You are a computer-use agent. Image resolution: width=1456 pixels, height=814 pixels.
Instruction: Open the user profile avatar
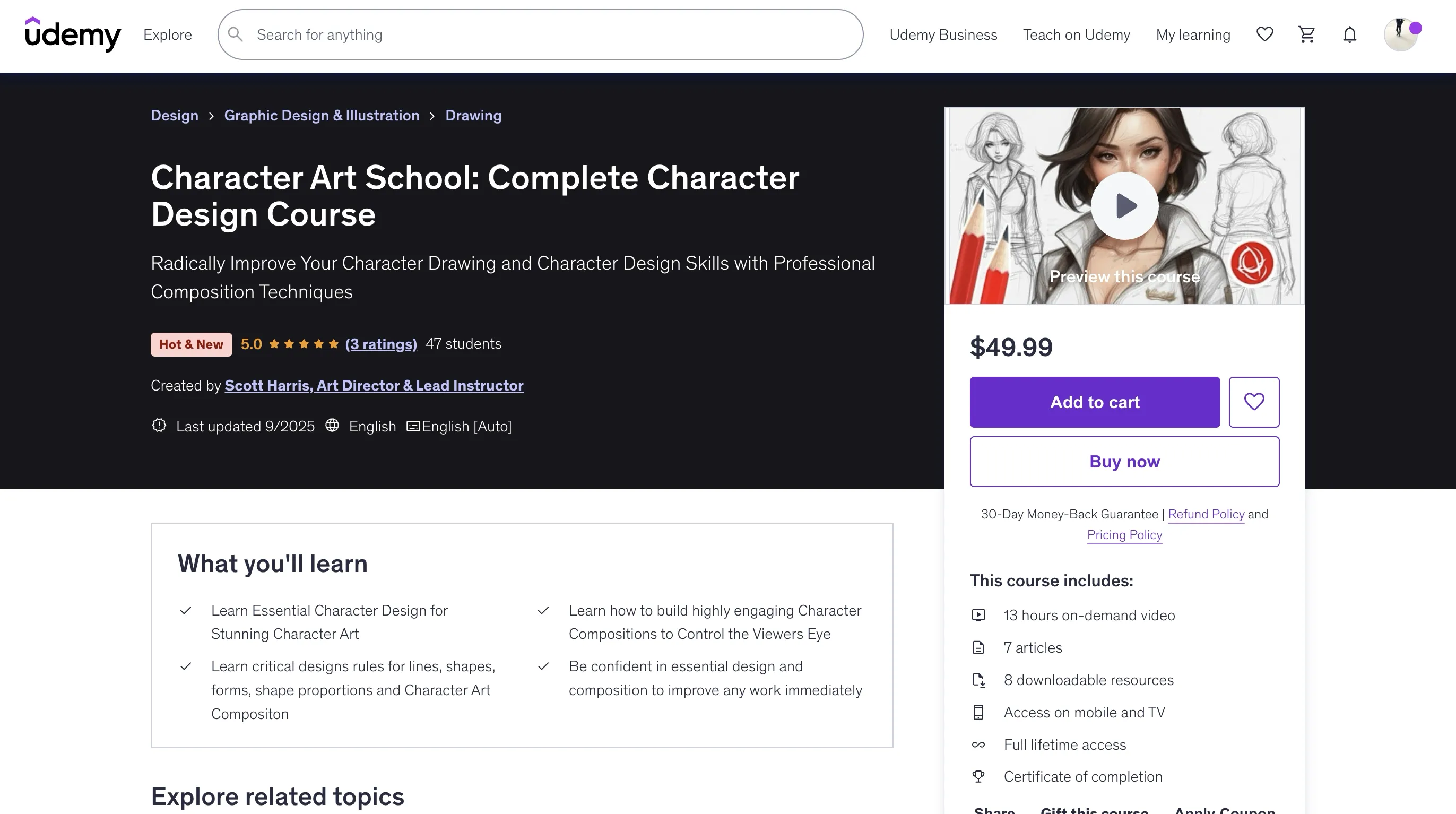tap(1400, 34)
